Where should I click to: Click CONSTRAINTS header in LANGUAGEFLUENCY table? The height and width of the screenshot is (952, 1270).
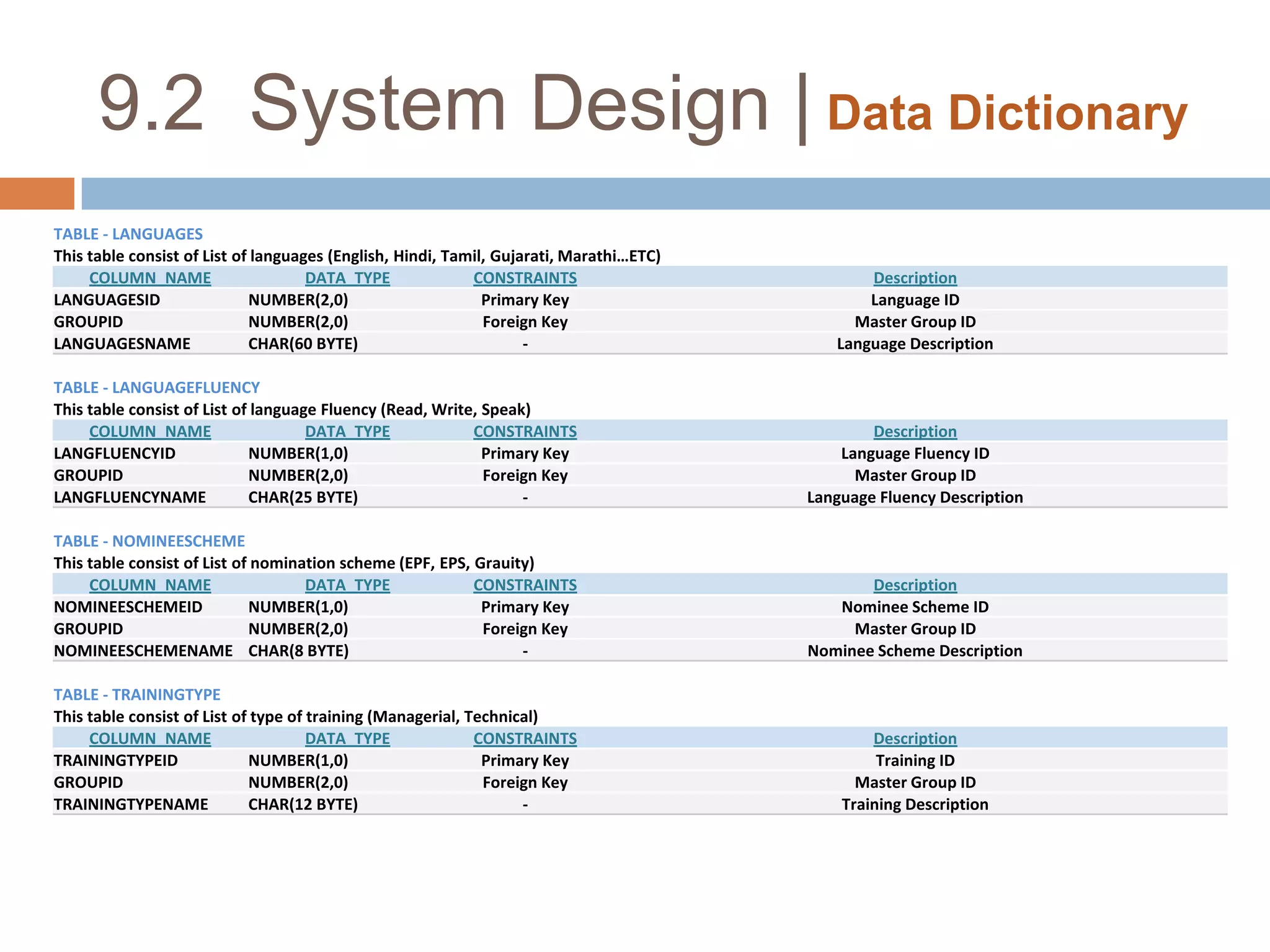(525, 431)
